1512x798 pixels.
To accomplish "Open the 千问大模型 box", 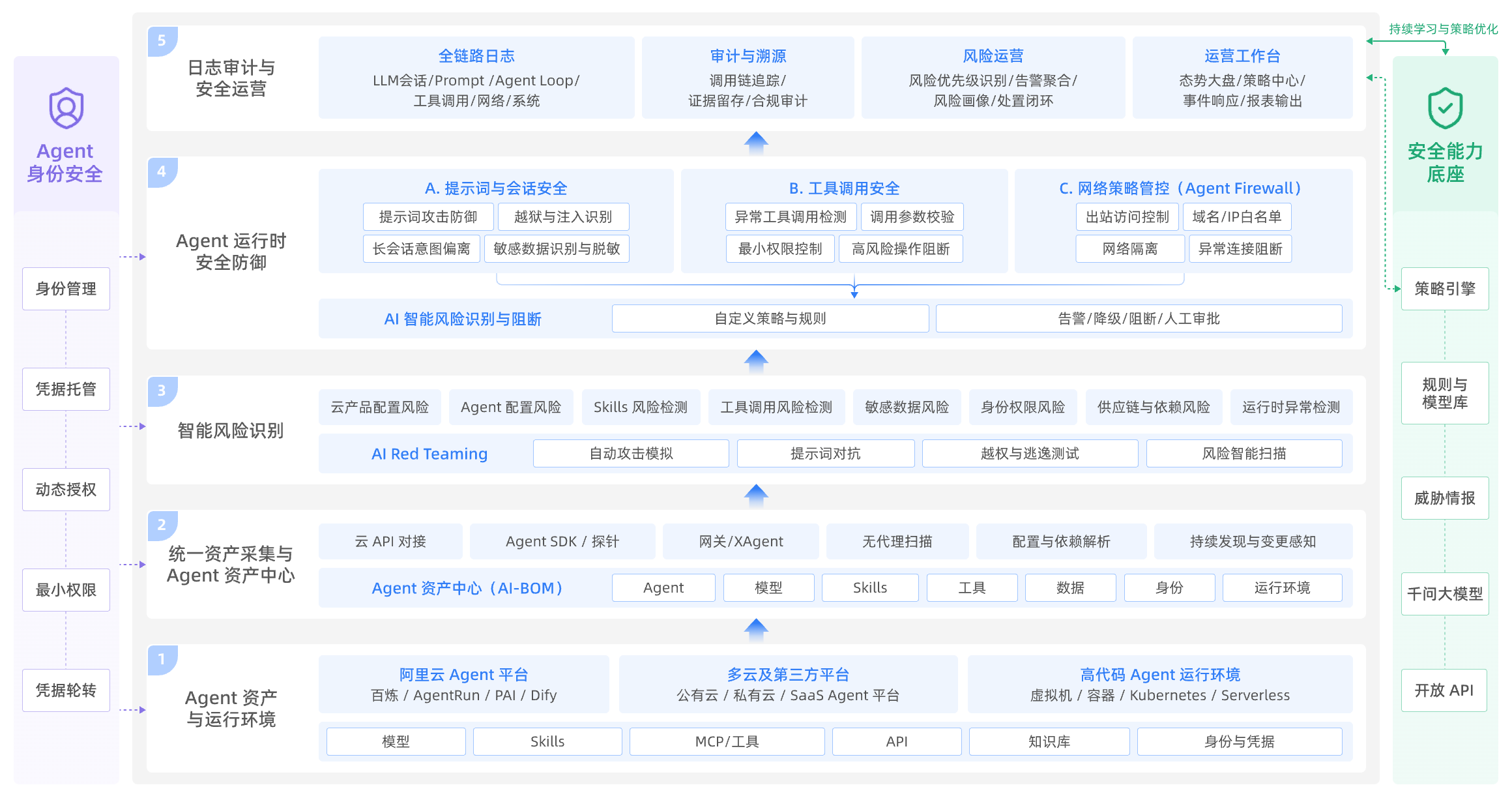I will point(1445,594).
